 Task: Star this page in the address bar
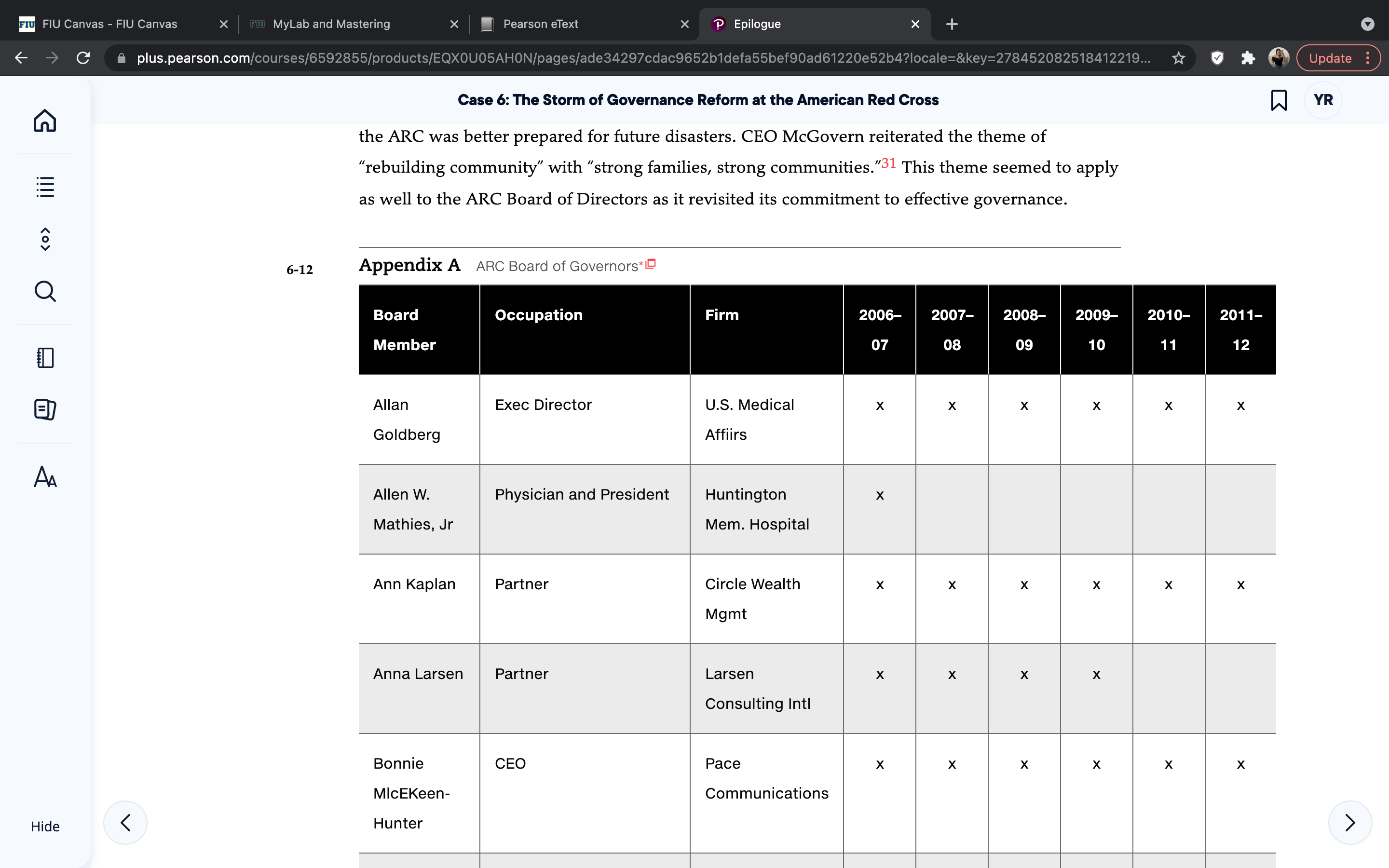(x=1178, y=58)
